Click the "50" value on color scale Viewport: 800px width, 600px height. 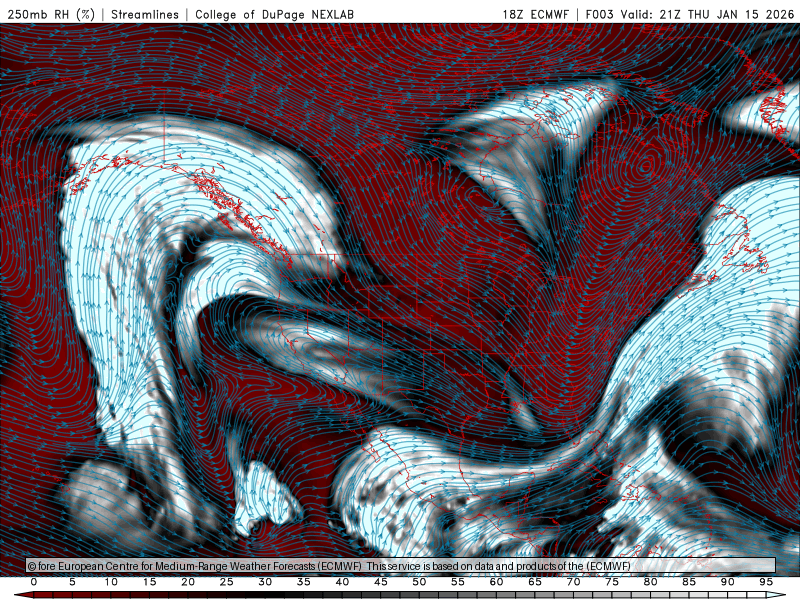[419, 582]
